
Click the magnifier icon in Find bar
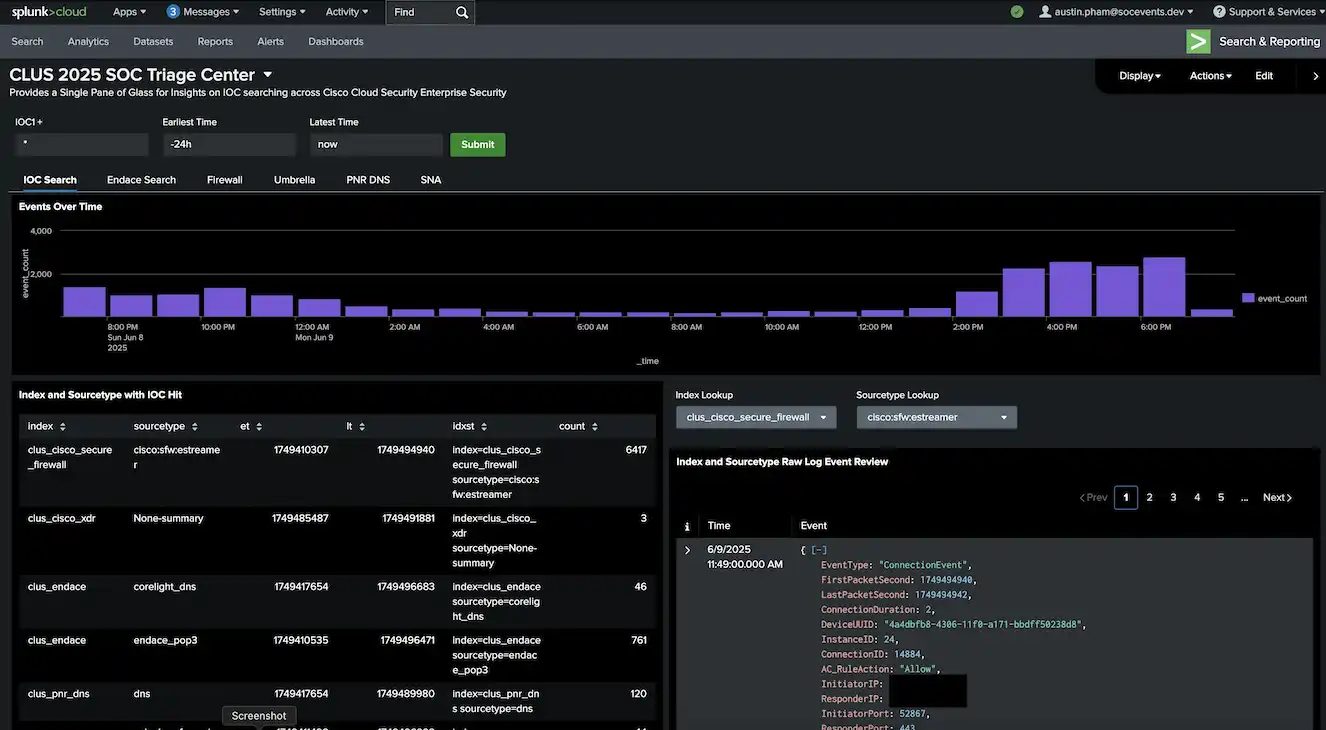click(x=460, y=11)
